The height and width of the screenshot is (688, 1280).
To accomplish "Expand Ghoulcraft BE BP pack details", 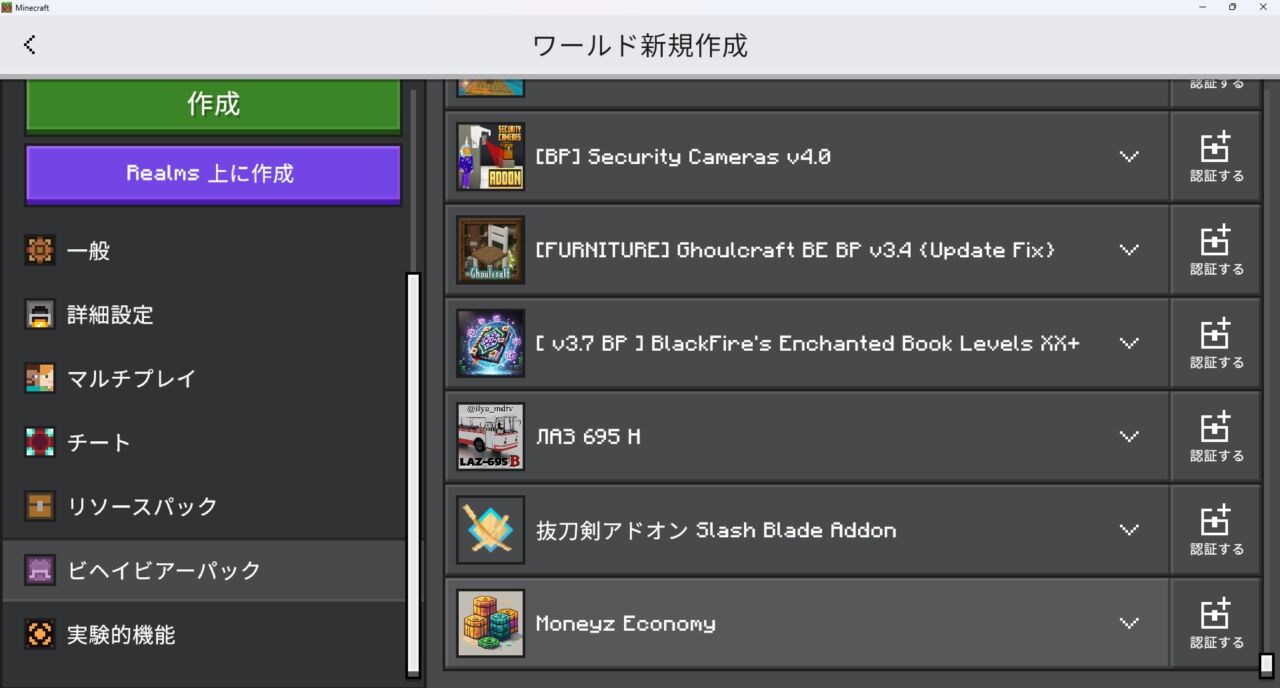I will click(1129, 250).
